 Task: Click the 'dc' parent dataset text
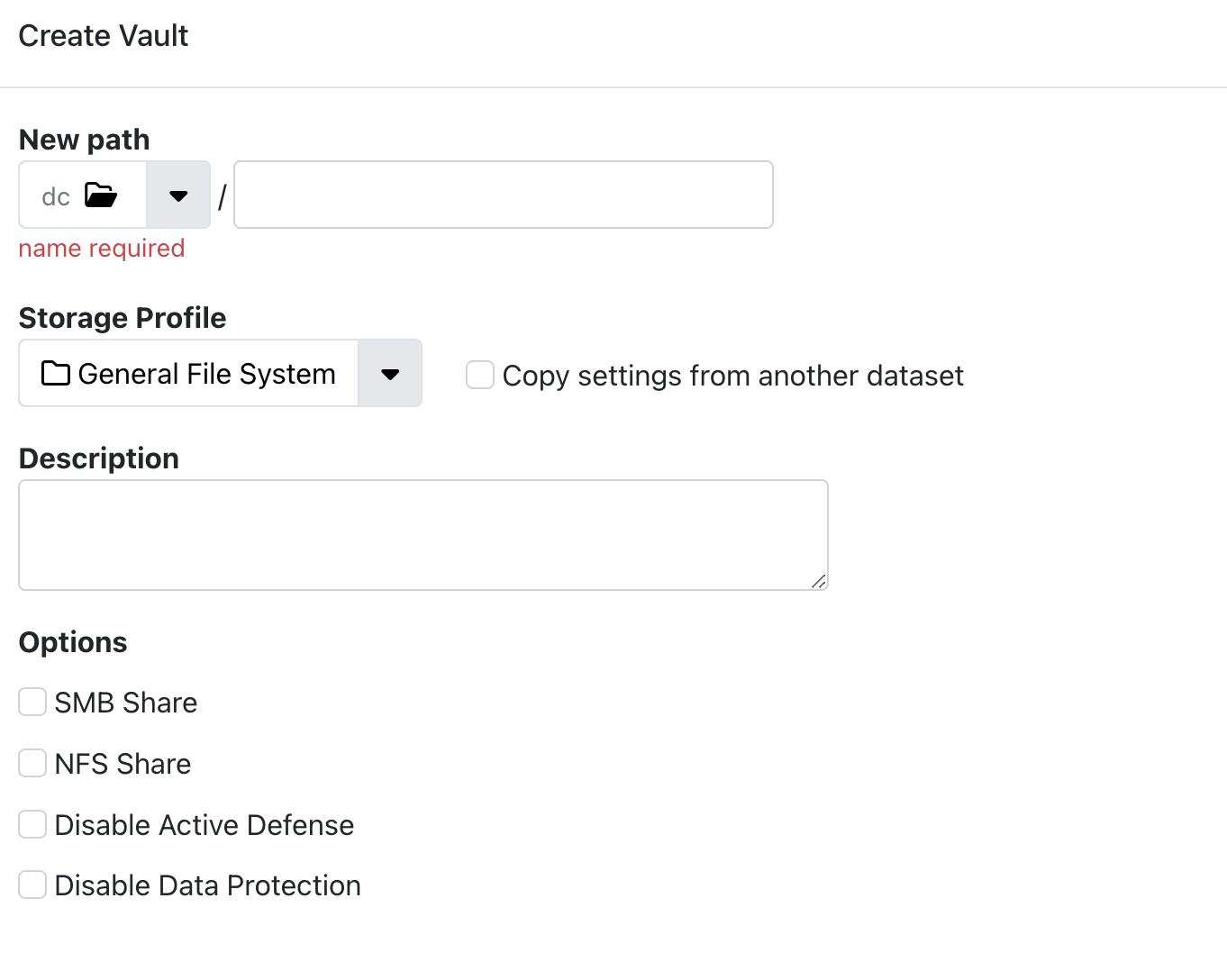[56, 196]
